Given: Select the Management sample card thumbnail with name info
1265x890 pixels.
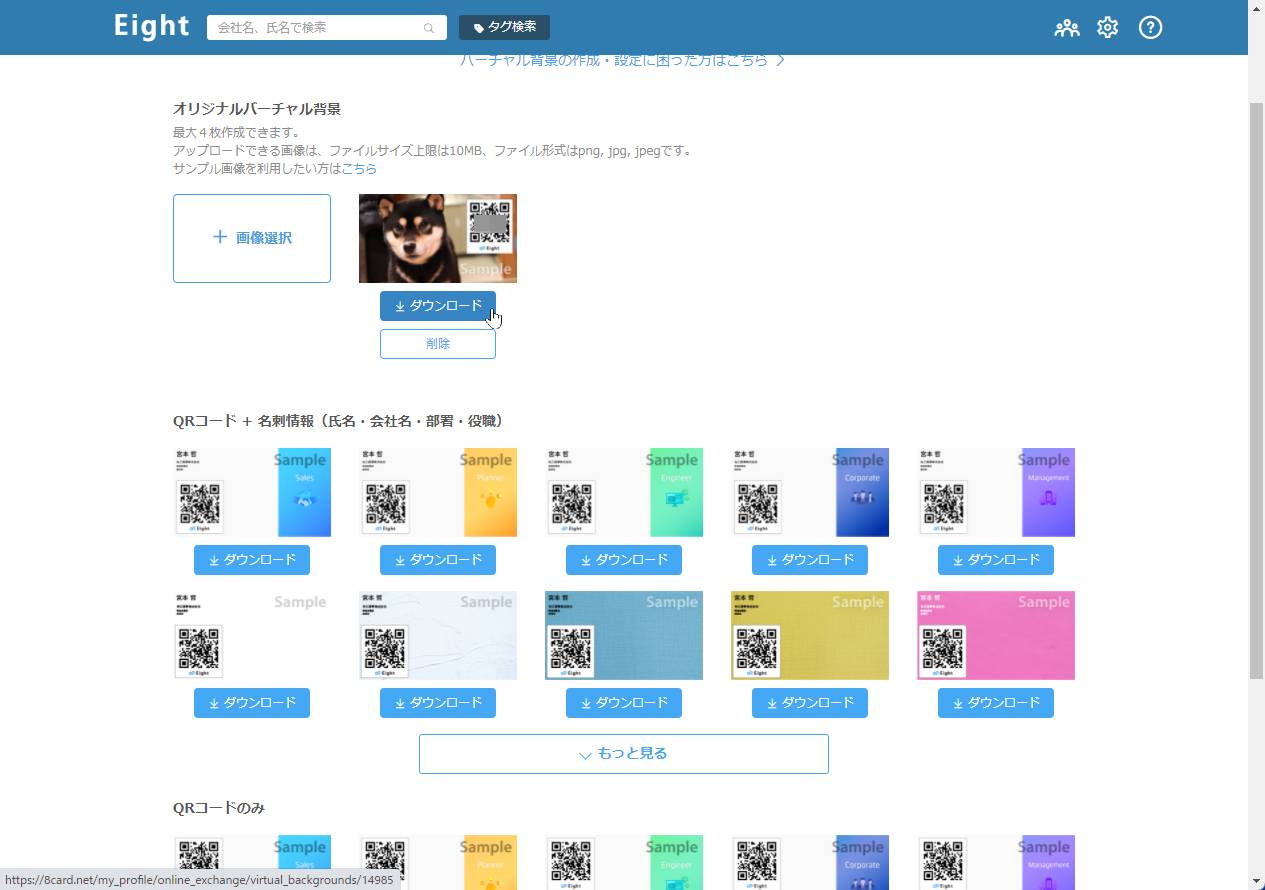Looking at the screenshot, I should (x=996, y=492).
